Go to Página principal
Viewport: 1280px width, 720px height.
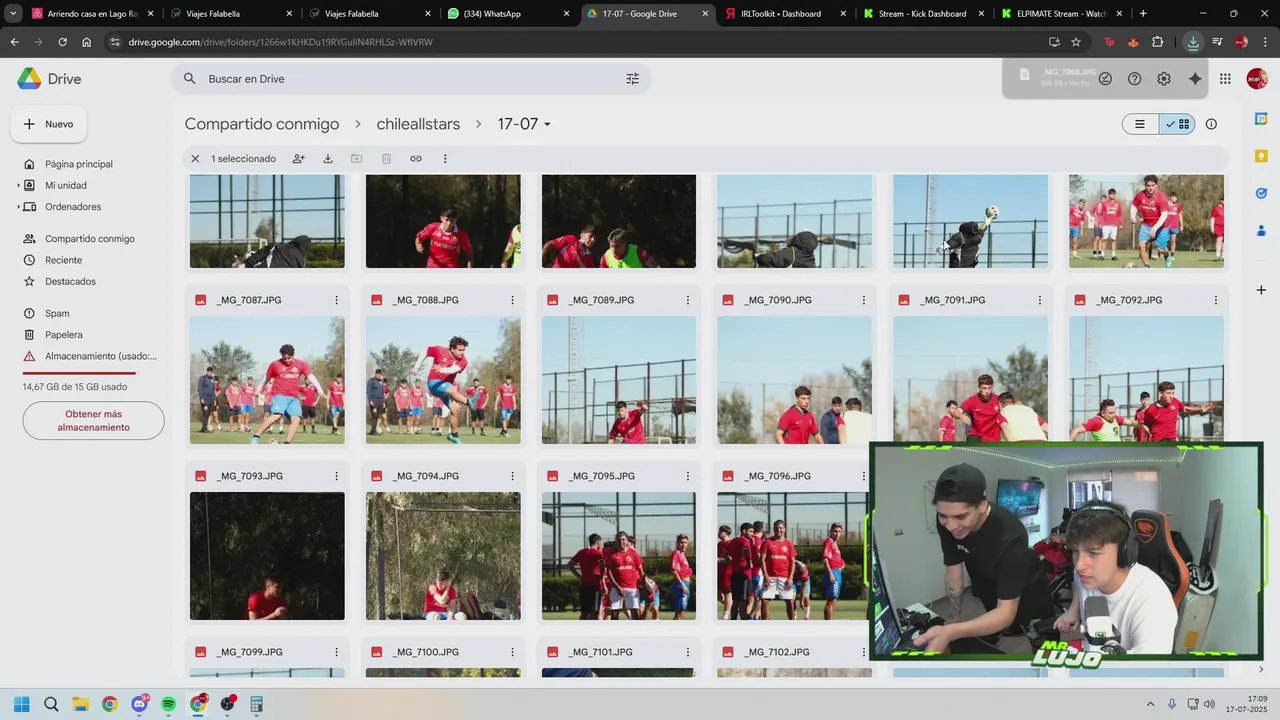point(79,164)
